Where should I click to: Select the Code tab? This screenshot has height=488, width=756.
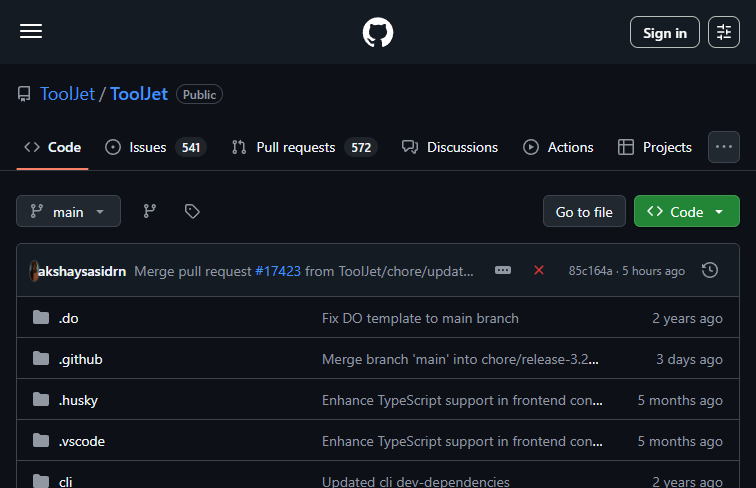[53, 147]
